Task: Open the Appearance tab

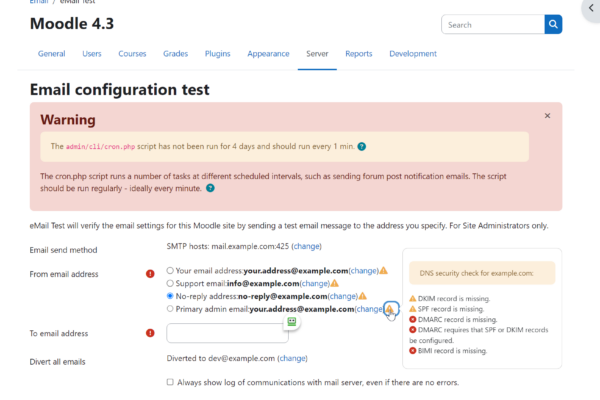Action: [x=268, y=54]
